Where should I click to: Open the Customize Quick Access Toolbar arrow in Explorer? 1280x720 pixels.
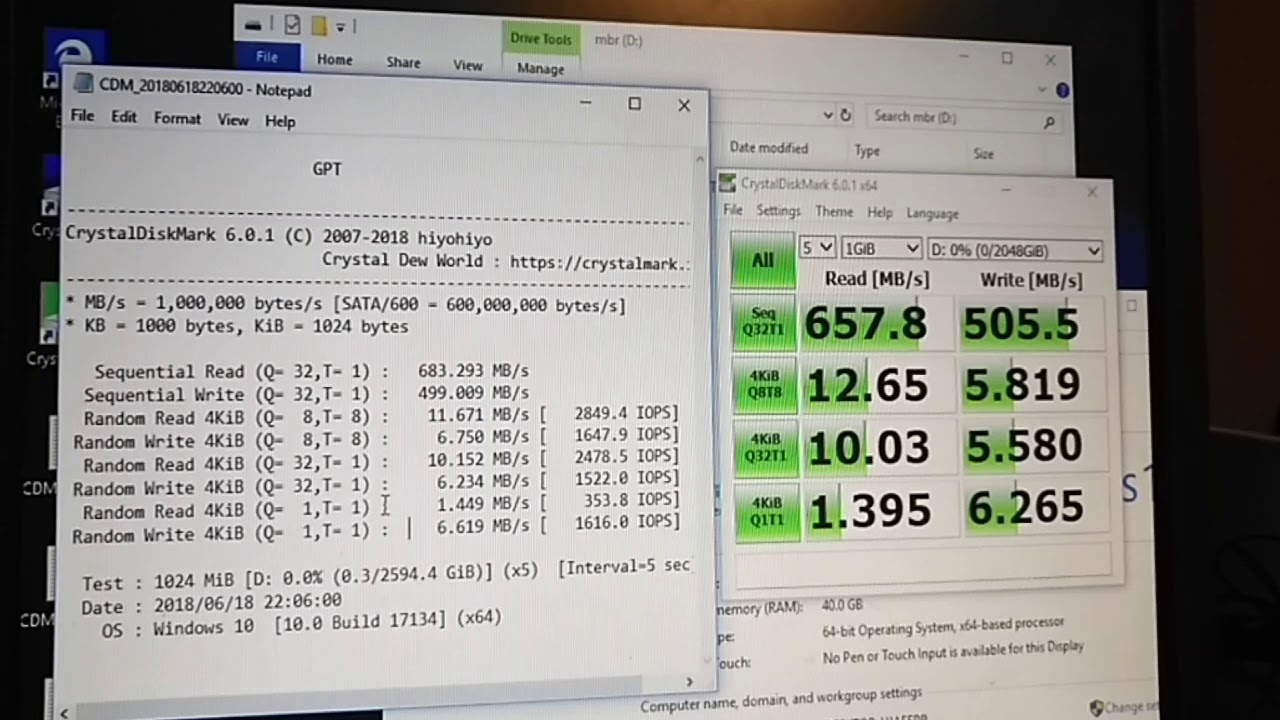(341, 27)
